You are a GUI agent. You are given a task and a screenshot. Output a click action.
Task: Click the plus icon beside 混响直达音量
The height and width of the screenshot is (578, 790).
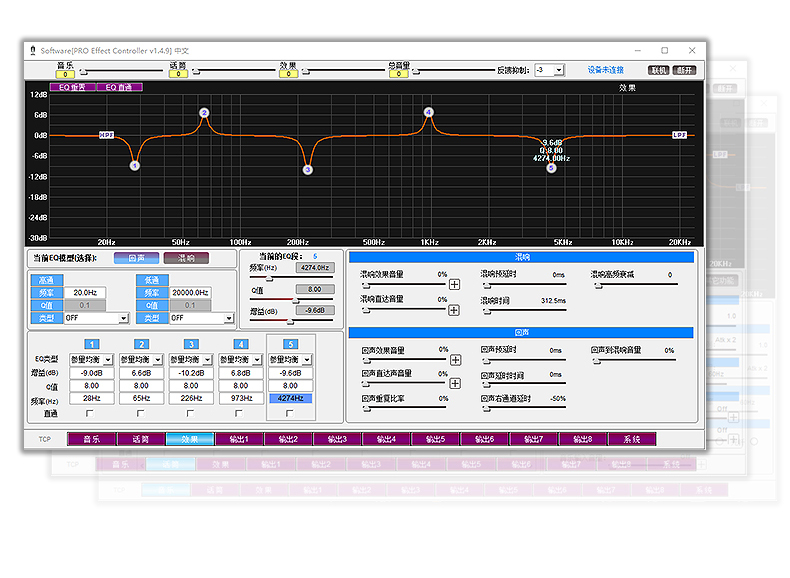(x=454, y=310)
